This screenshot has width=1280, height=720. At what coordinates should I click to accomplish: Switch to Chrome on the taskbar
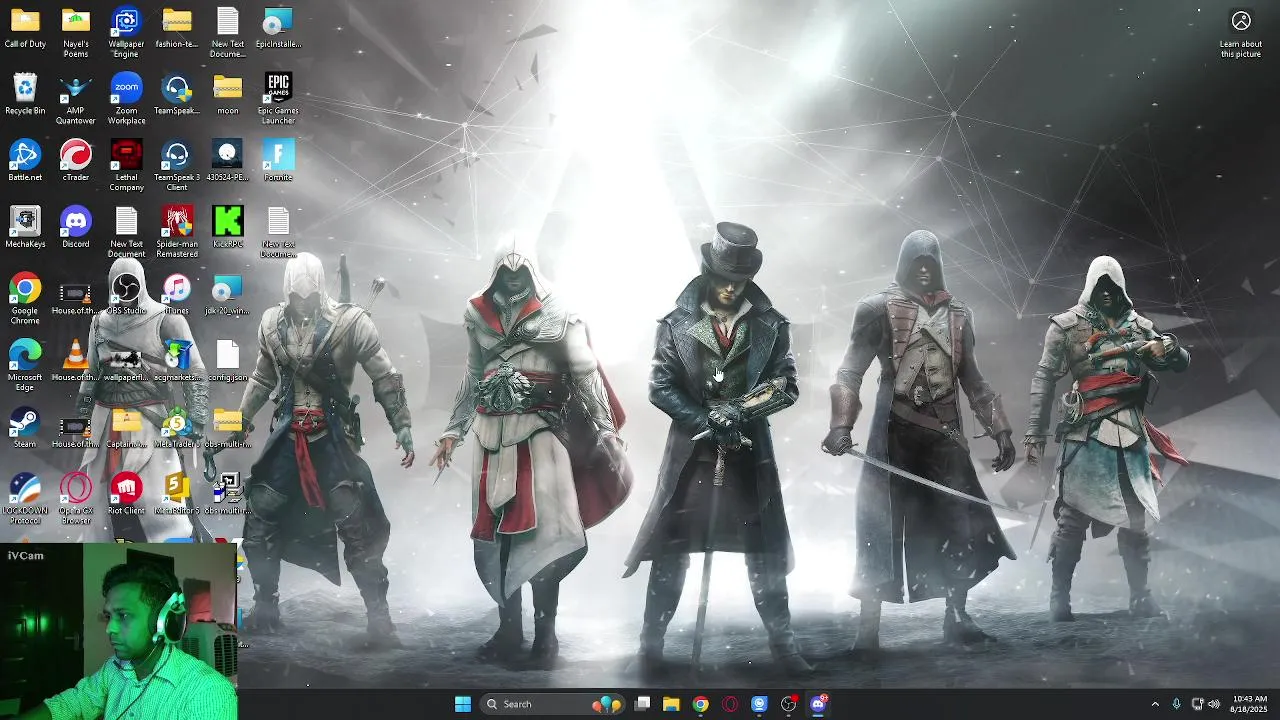700,704
